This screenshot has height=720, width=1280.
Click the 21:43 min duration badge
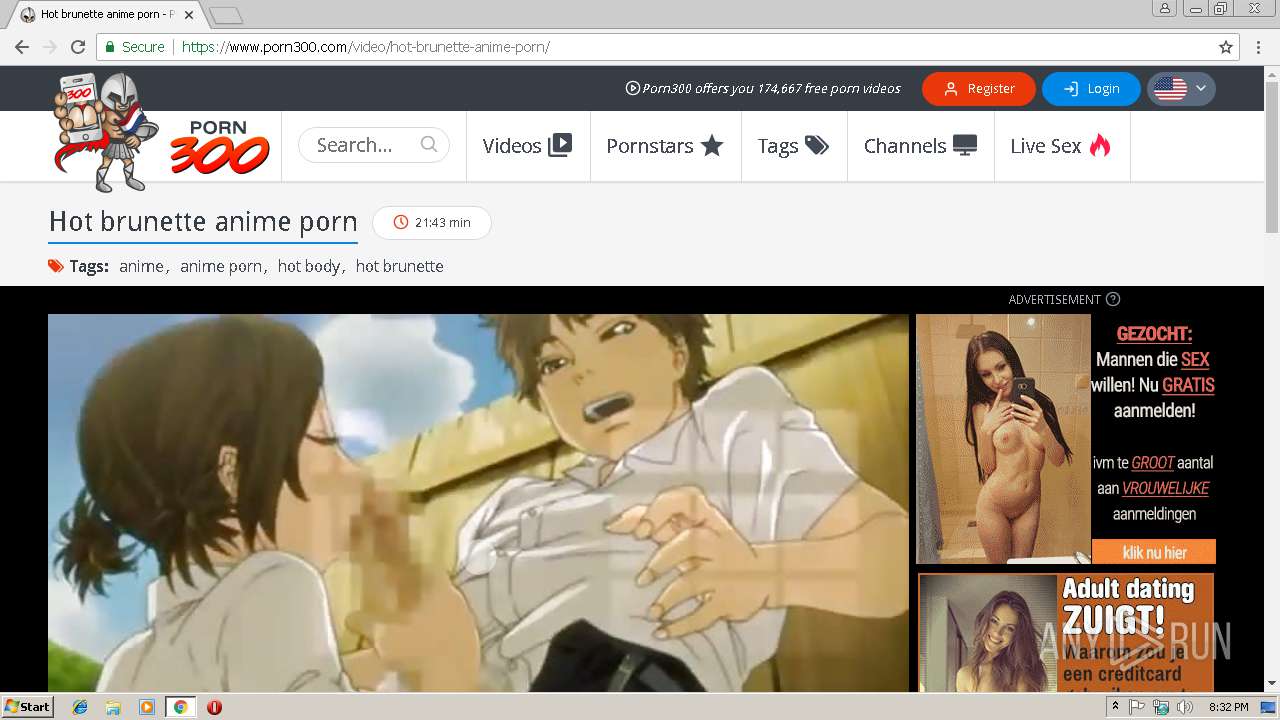pyautogui.click(x=432, y=222)
